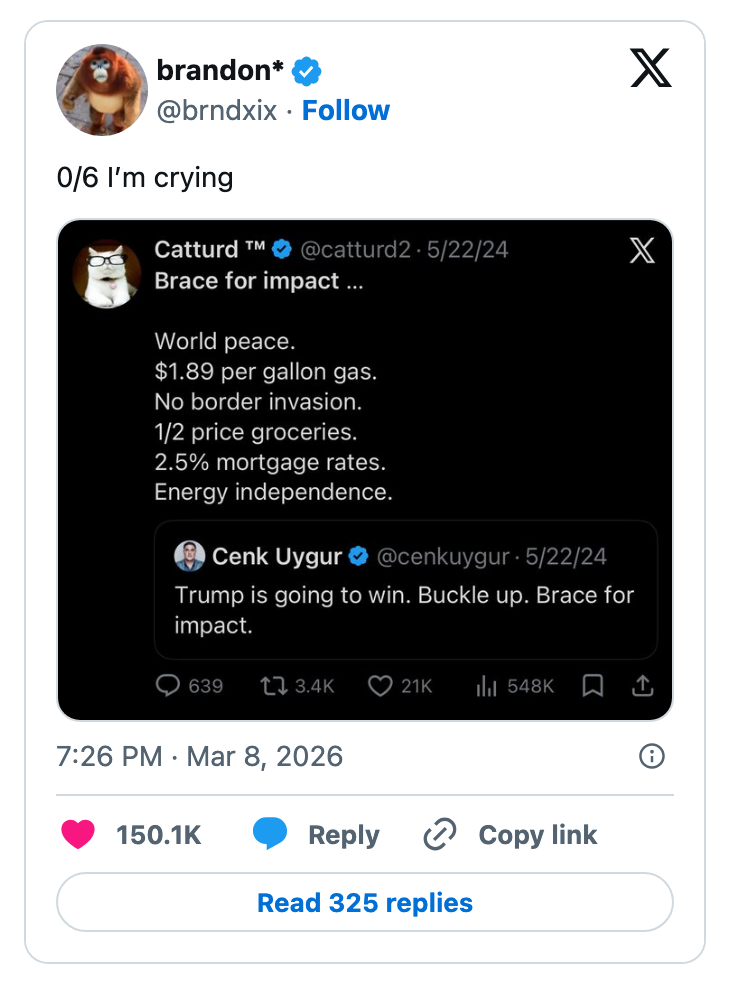The image size is (732, 986).
Task: Like the tweet with the heart icon
Action: (x=78, y=835)
